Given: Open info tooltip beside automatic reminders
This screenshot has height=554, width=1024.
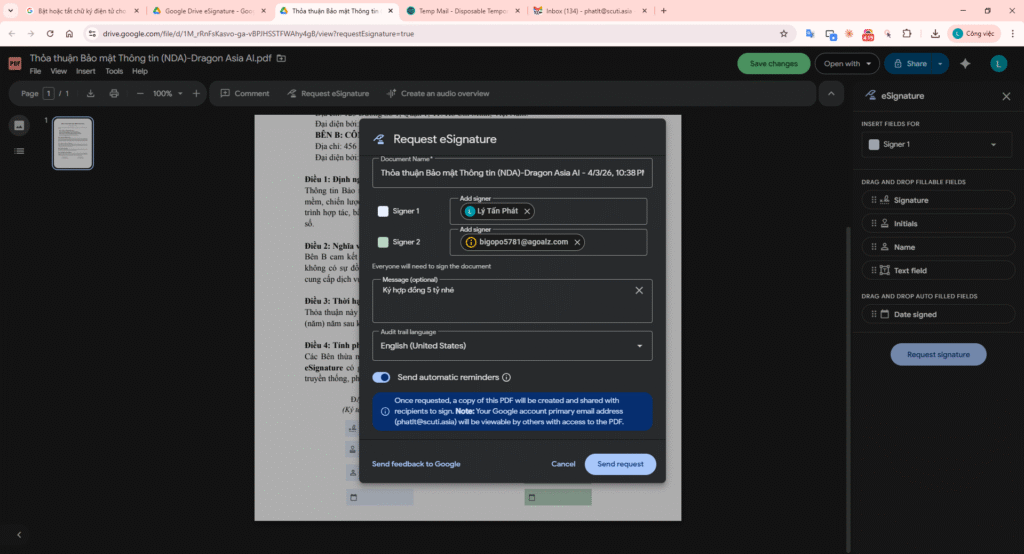Looking at the screenshot, I should pos(507,378).
